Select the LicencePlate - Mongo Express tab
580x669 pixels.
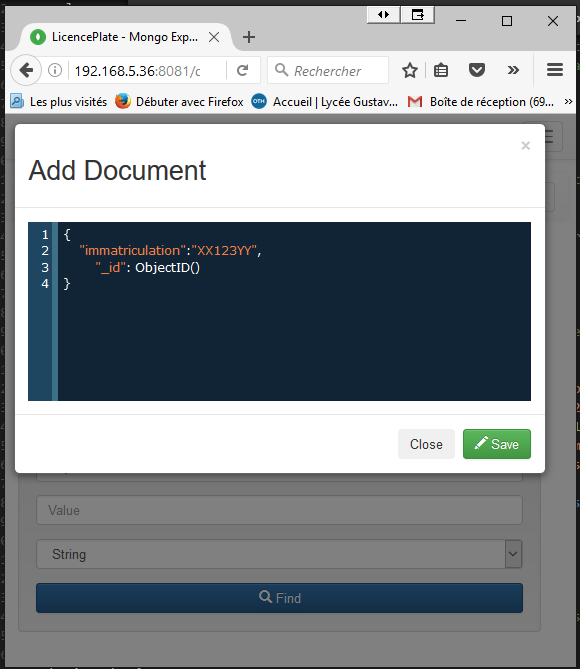(125, 37)
